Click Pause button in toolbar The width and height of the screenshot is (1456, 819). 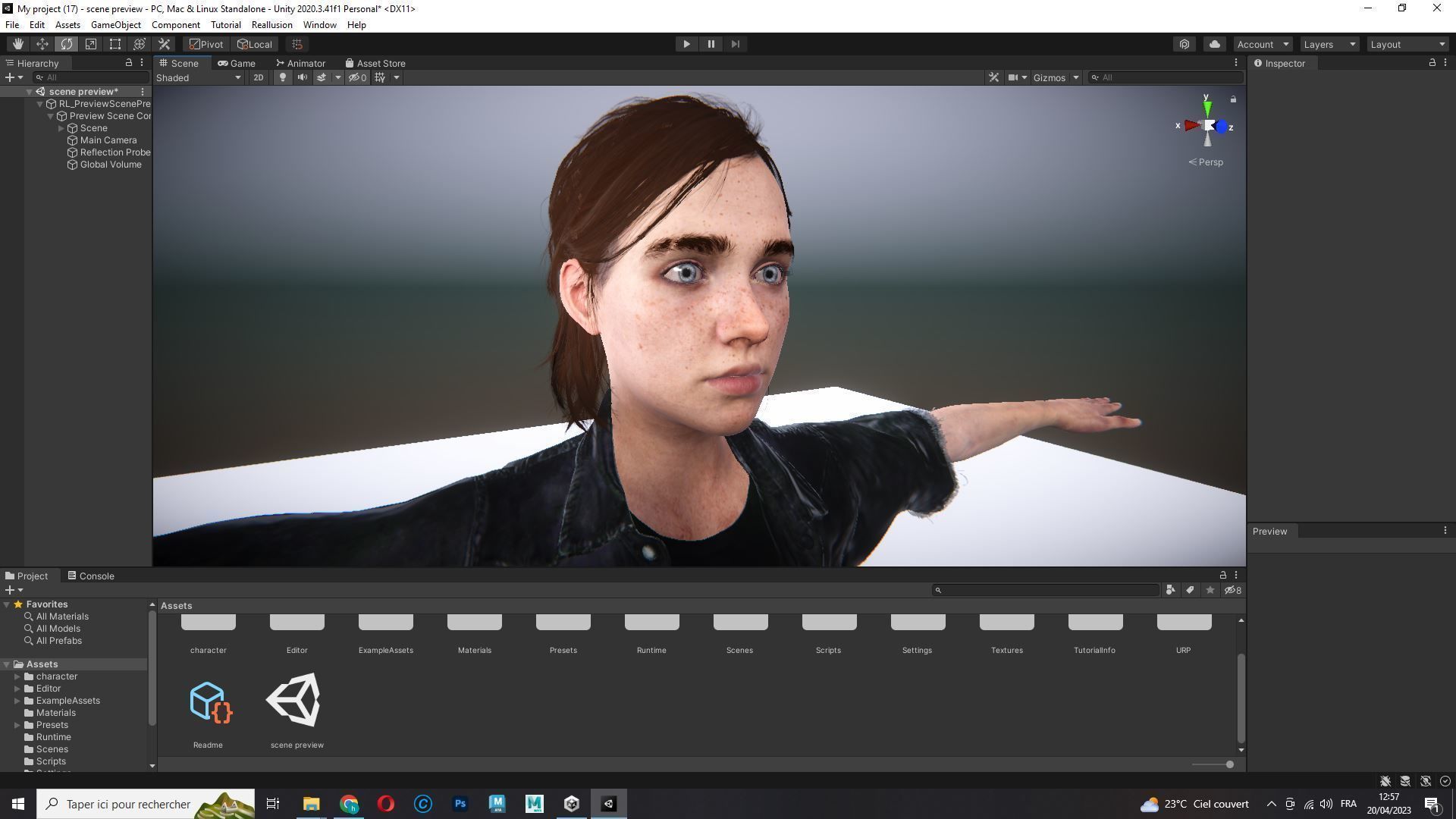[x=711, y=44]
